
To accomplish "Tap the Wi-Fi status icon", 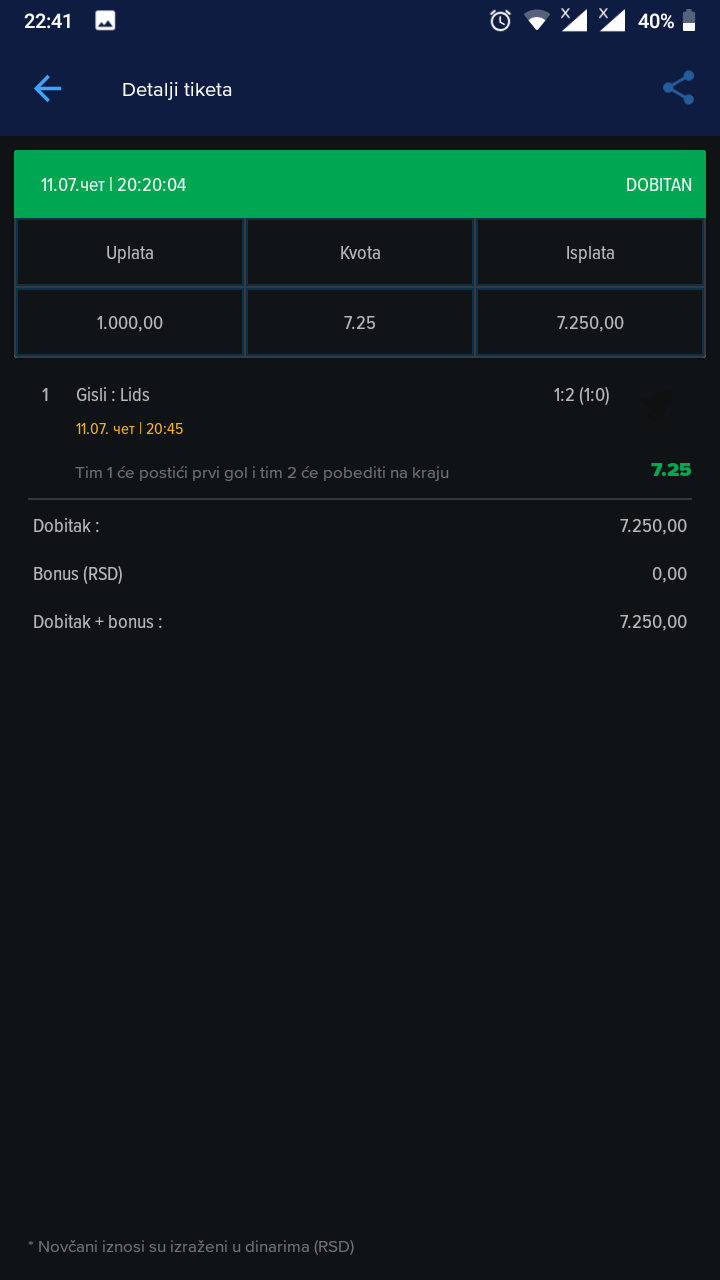I will pos(537,20).
